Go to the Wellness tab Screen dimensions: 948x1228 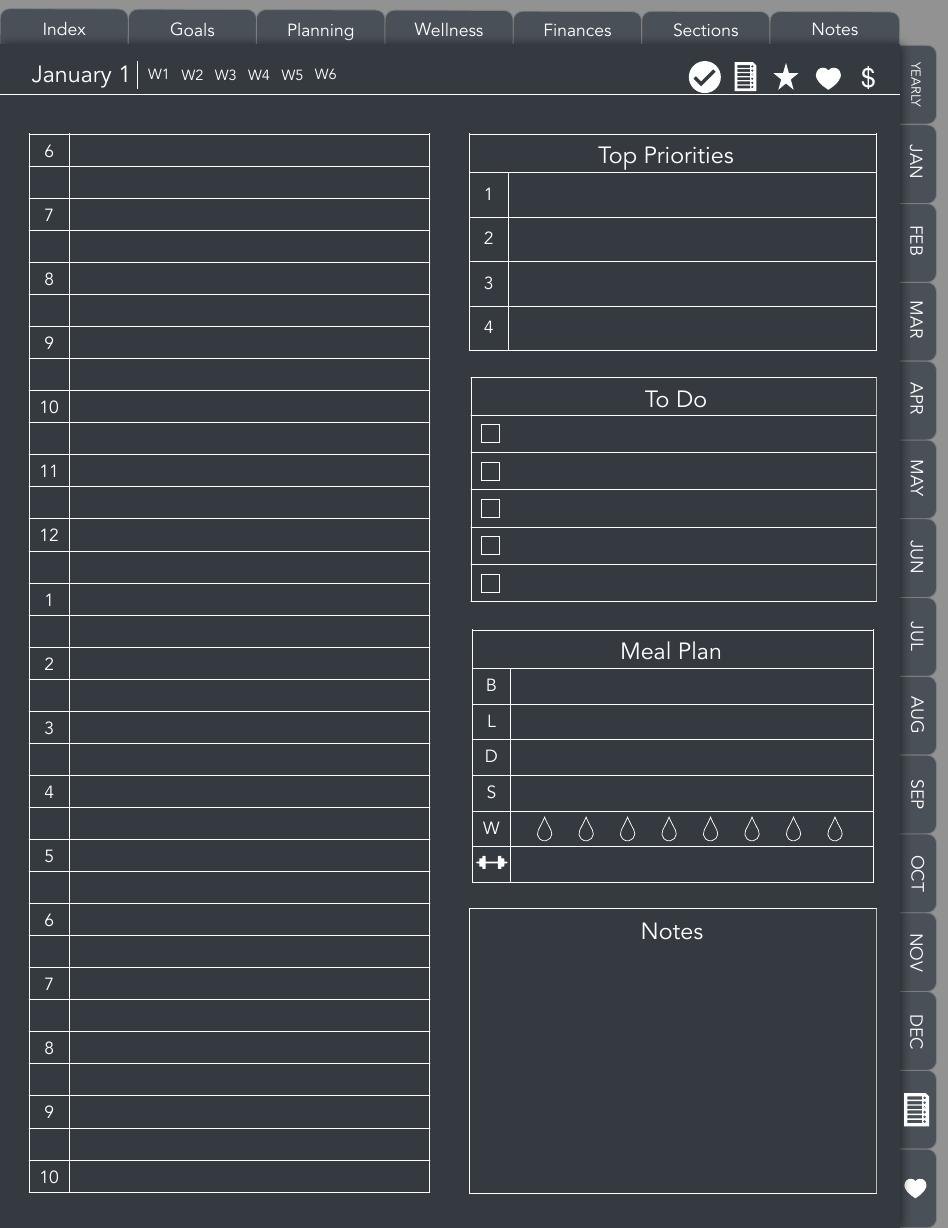(x=449, y=29)
